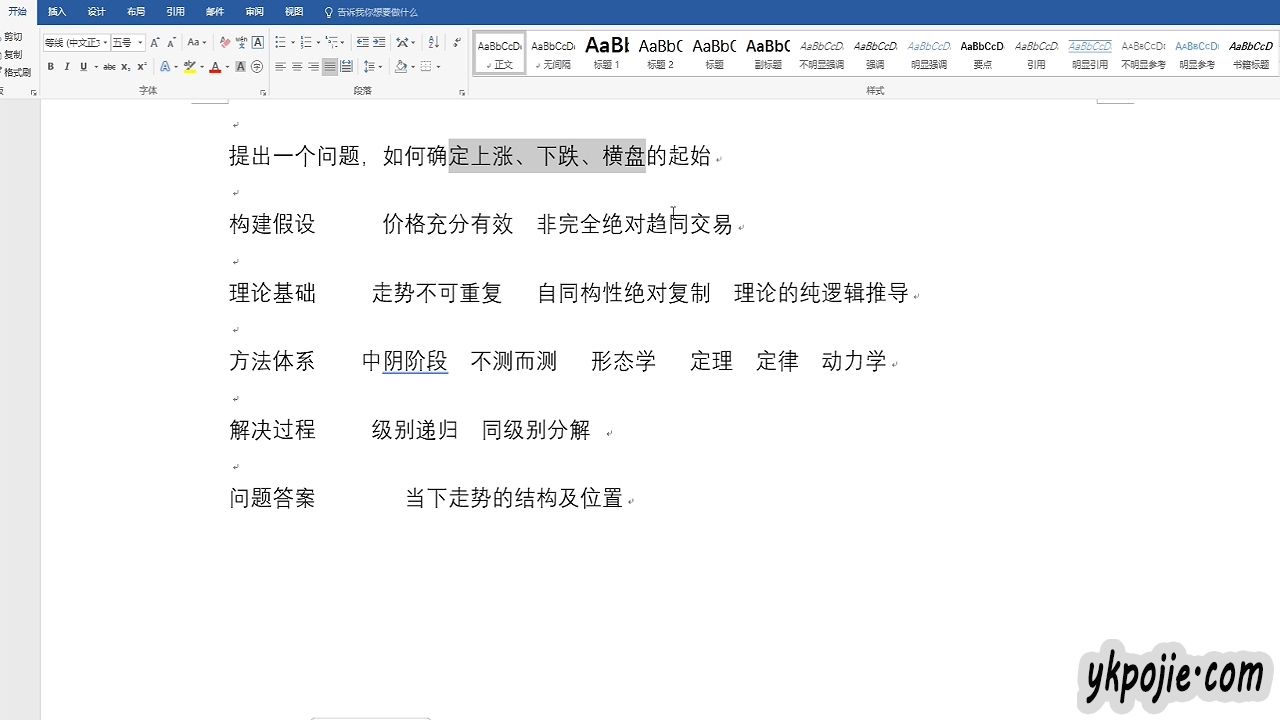Switch to the 插入 ribbon tab
This screenshot has height=720, width=1280.
tap(57, 12)
